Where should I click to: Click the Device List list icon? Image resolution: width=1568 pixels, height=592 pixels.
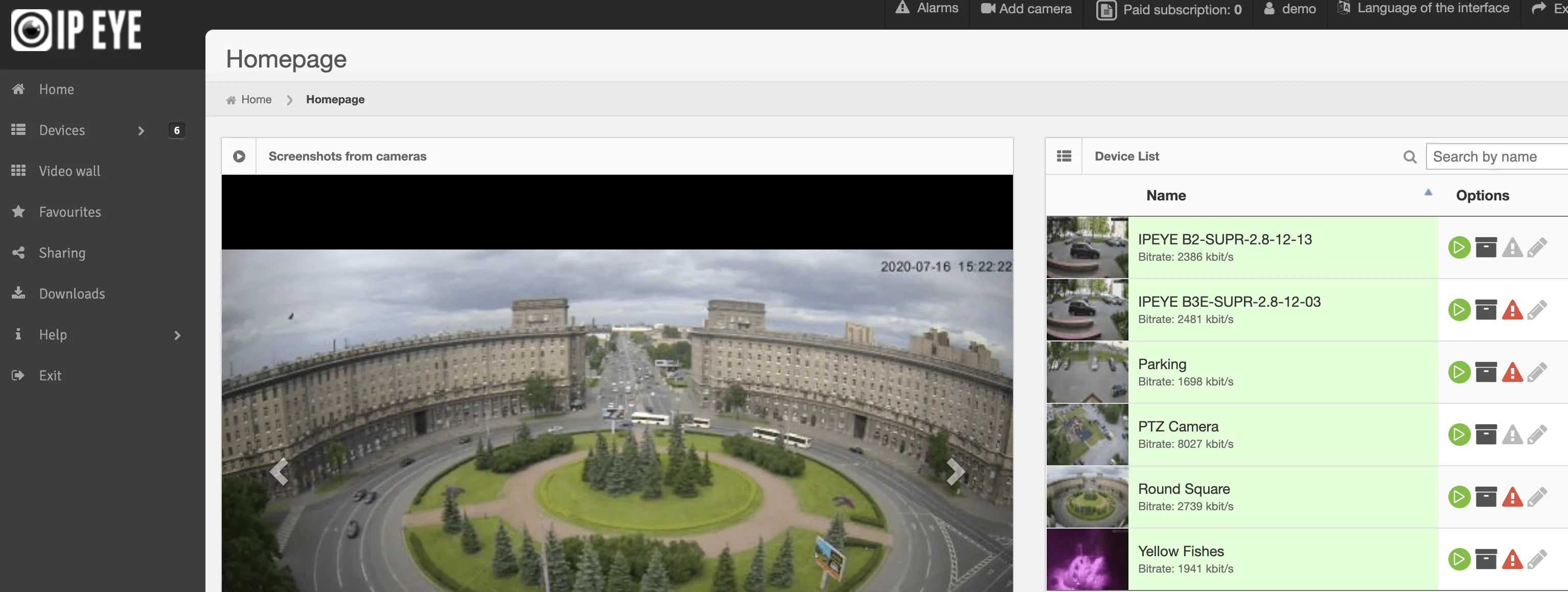[x=1064, y=156]
